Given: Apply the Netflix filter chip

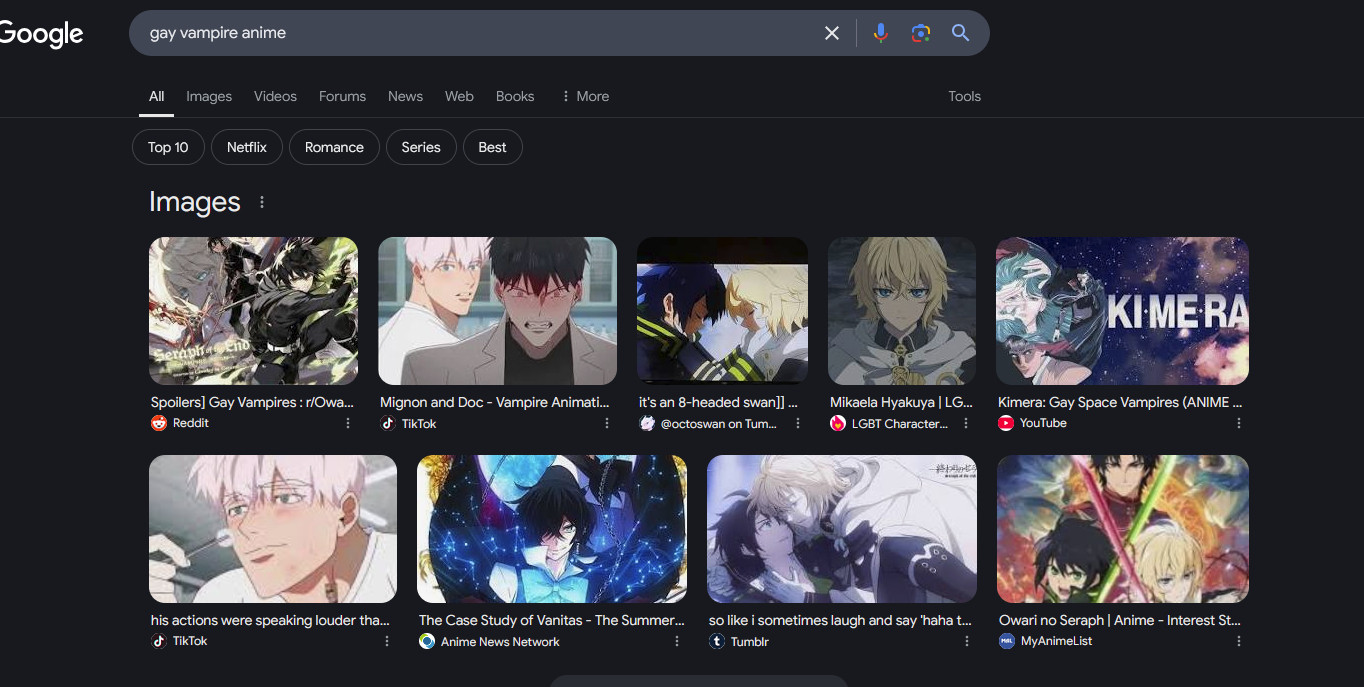Looking at the screenshot, I should (247, 147).
